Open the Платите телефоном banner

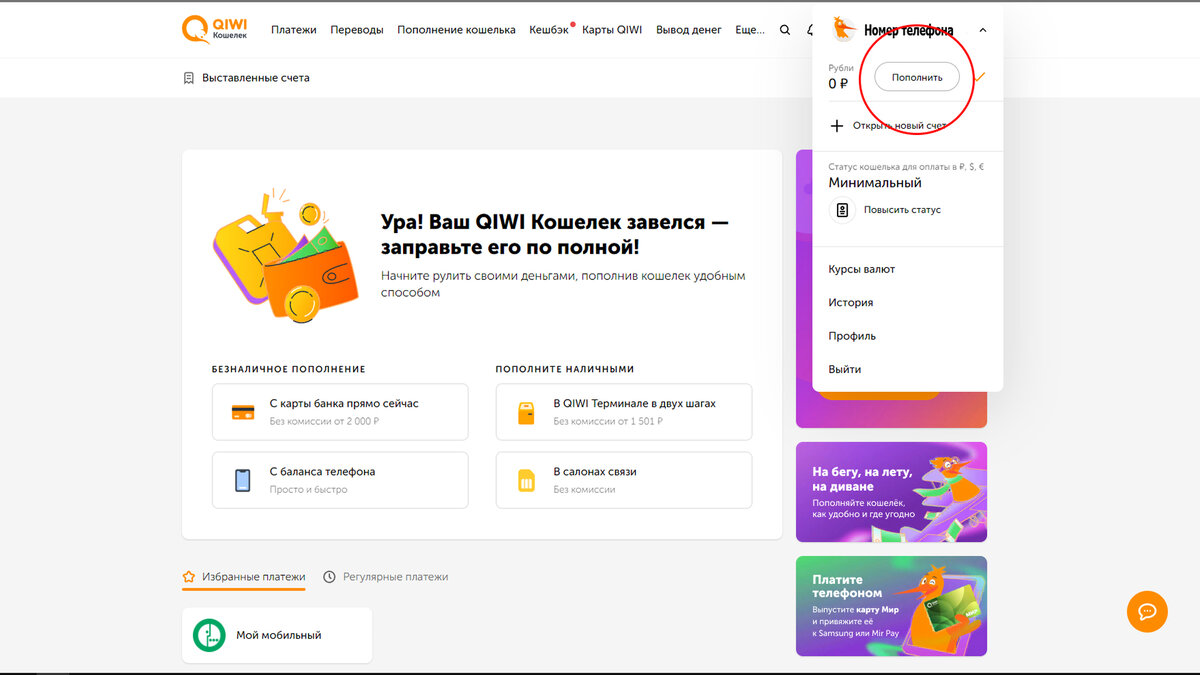click(x=891, y=606)
